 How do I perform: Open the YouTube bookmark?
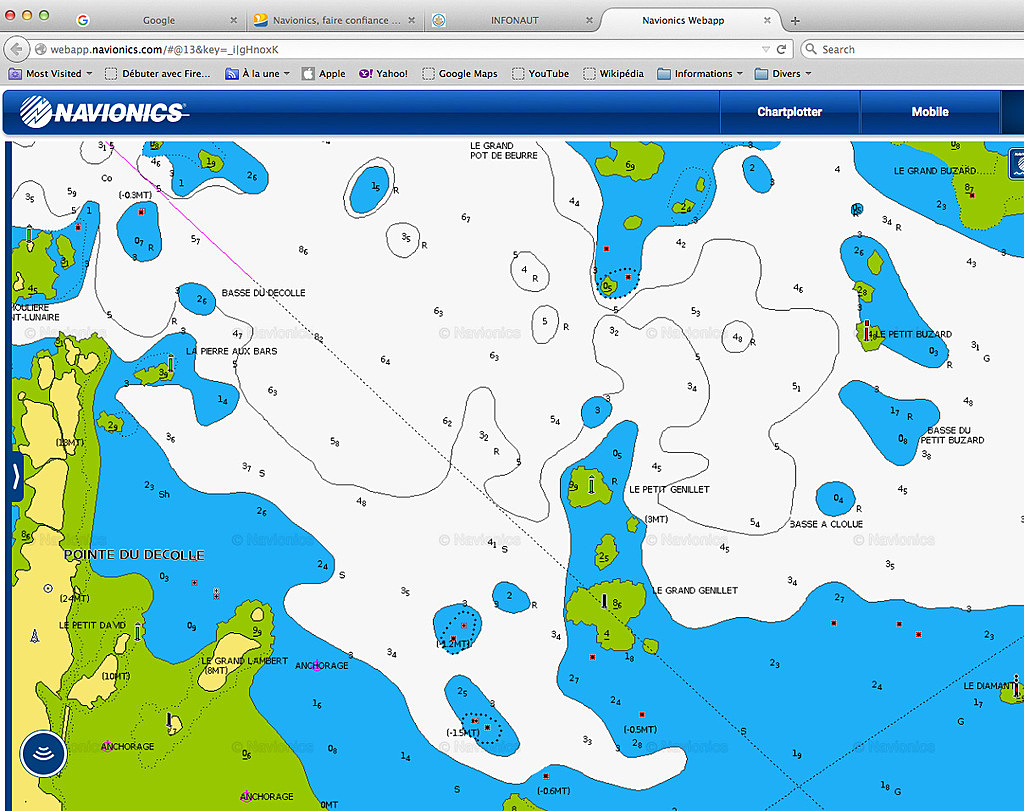[x=540, y=74]
